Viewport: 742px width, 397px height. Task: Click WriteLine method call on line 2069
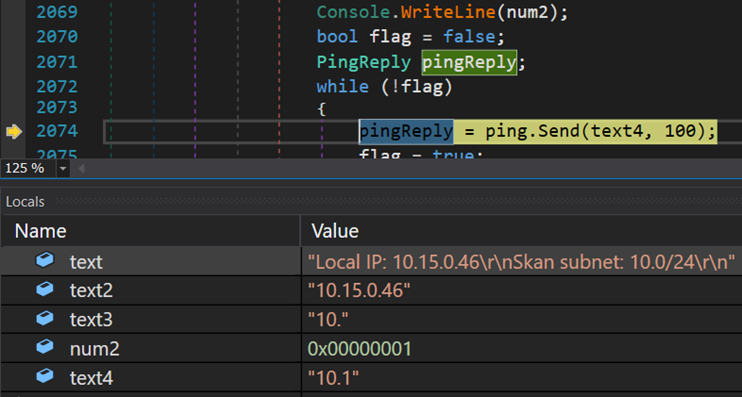[448, 12]
